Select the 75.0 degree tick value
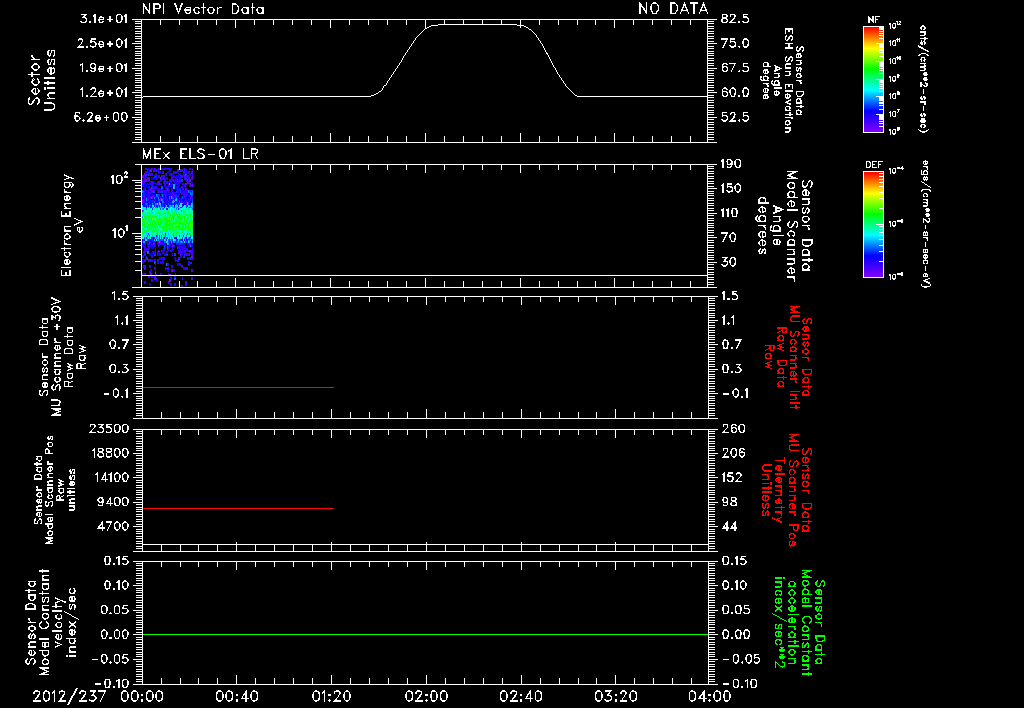The width and height of the screenshot is (1024, 708). pos(735,43)
